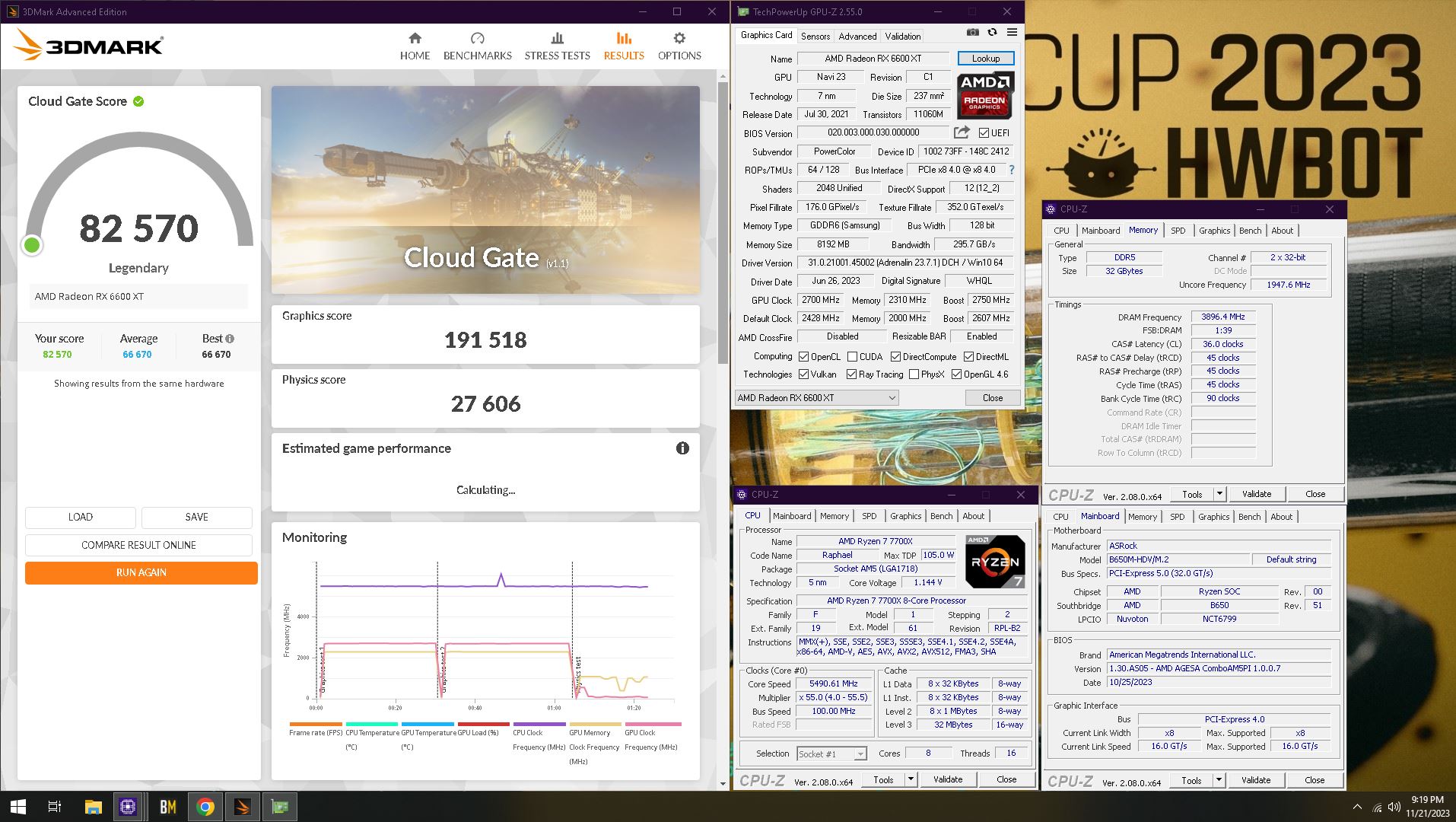Viewport: 1456px width, 822px height.
Task: Open Google Chrome from the taskbar
Action: point(205,807)
